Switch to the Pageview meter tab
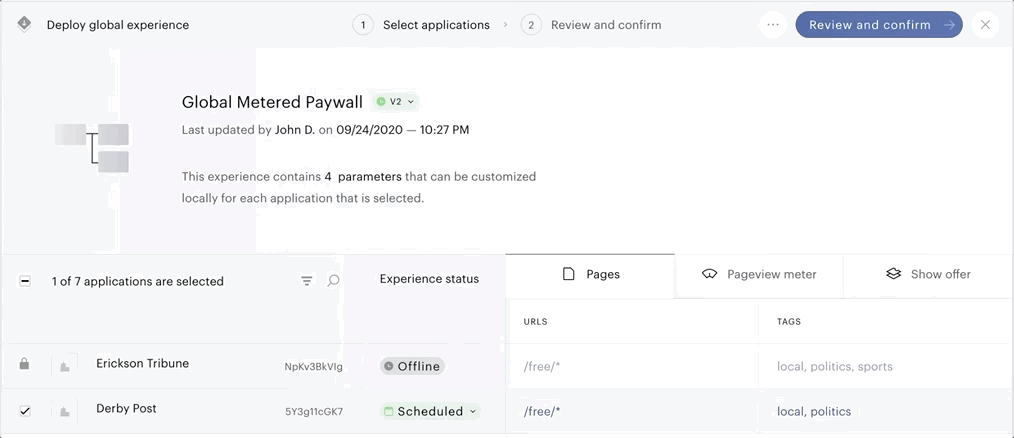Viewport: 1014px width, 438px height. click(759, 274)
